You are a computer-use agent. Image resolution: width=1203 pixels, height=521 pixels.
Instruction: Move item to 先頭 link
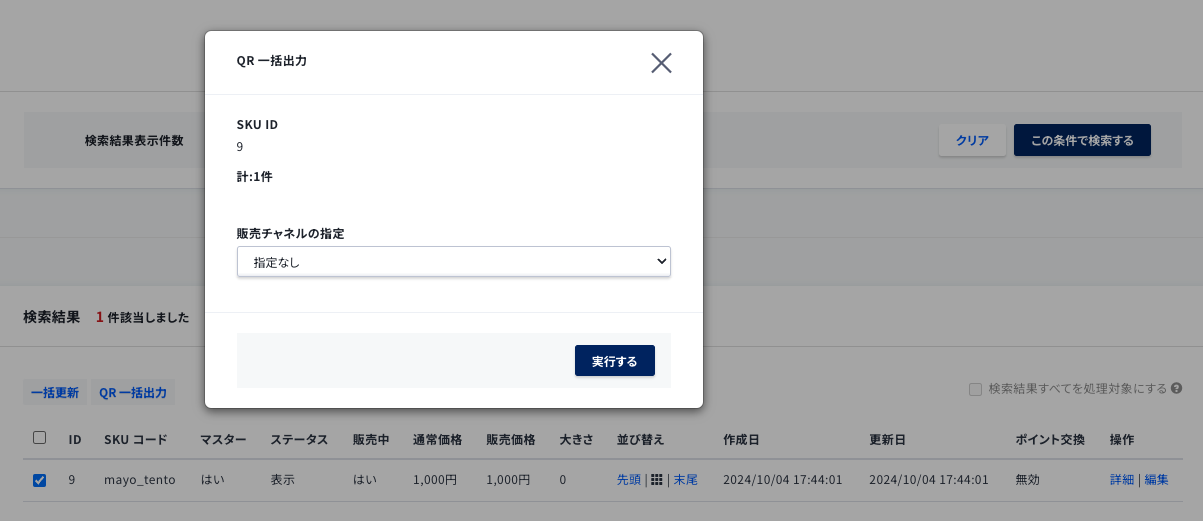point(629,480)
